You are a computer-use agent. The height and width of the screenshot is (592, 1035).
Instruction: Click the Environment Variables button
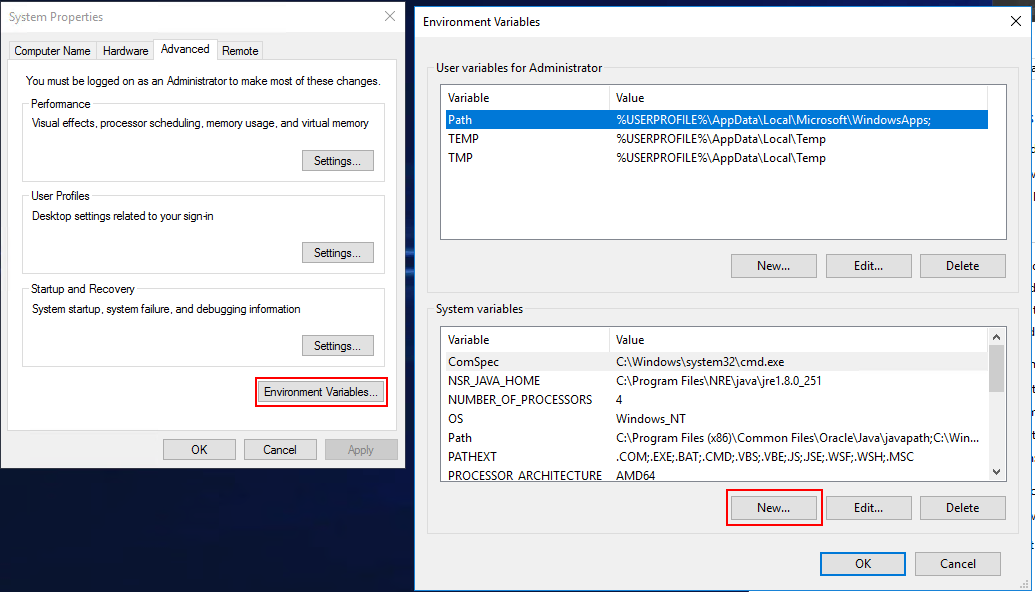tap(321, 392)
